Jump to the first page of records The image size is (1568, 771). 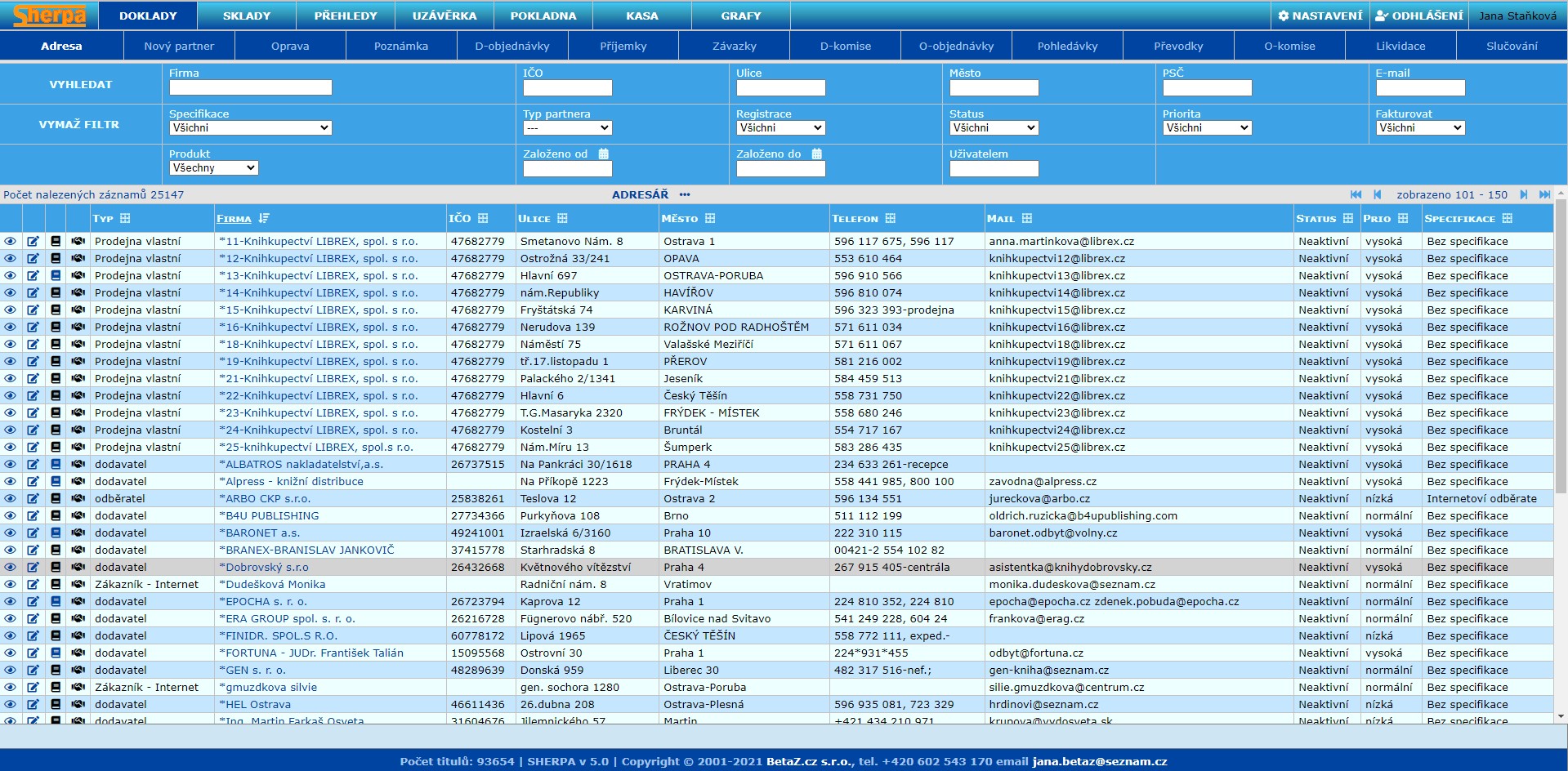tap(1356, 195)
